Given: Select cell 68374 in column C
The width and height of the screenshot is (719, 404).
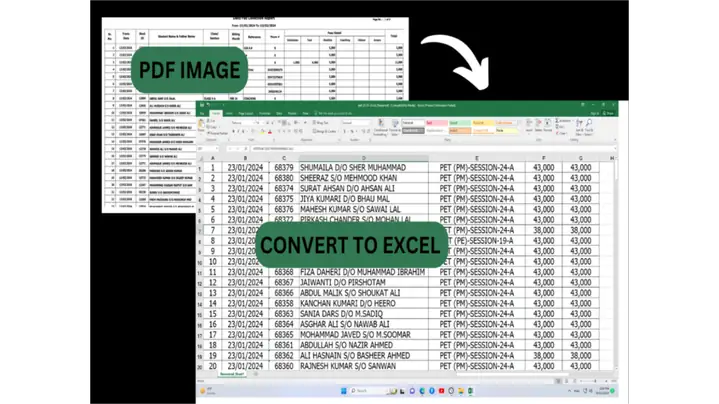Looking at the screenshot, I should [x=284, y=188].
